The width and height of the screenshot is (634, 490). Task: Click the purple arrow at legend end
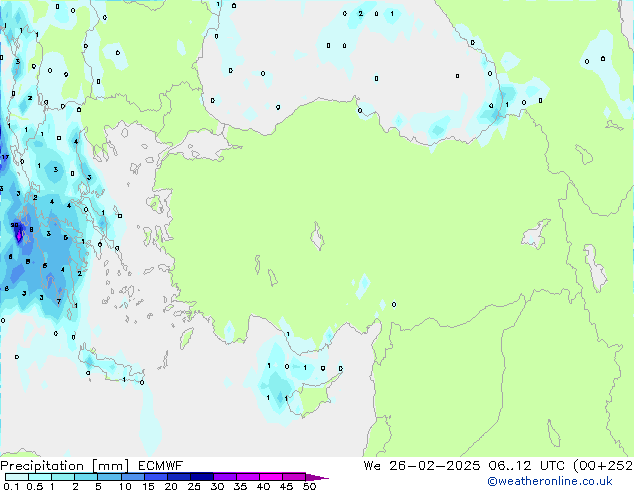pyautogui.click(x=317, y=477)
